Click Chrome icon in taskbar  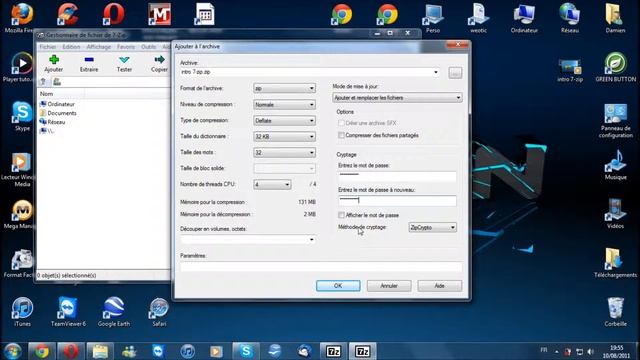click(41, 351)
